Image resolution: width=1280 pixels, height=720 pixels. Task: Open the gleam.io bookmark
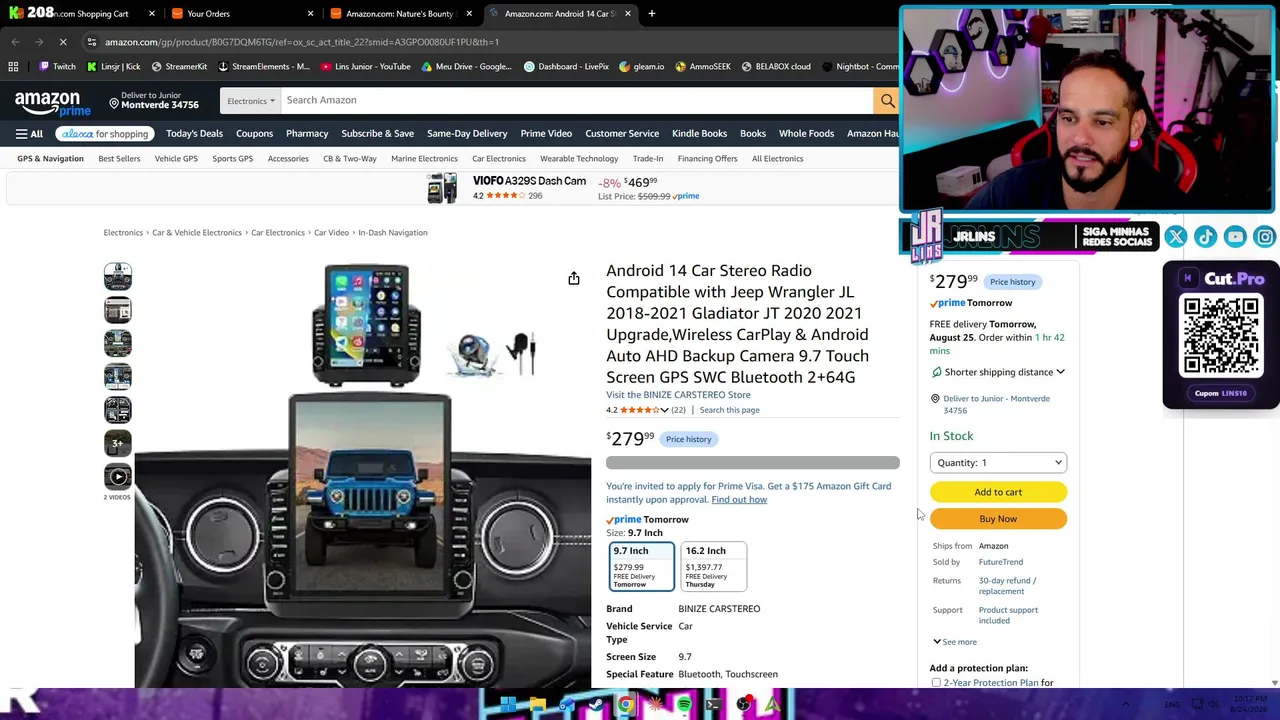click(641, 67)
